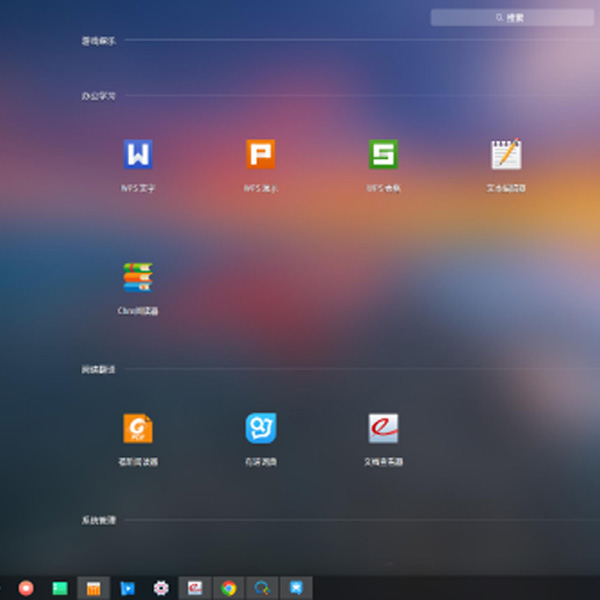This screenshot has height=600, width=600.
Task: Jump to the 游戏娱乐 category header
Action: click(x=99, y=41)
